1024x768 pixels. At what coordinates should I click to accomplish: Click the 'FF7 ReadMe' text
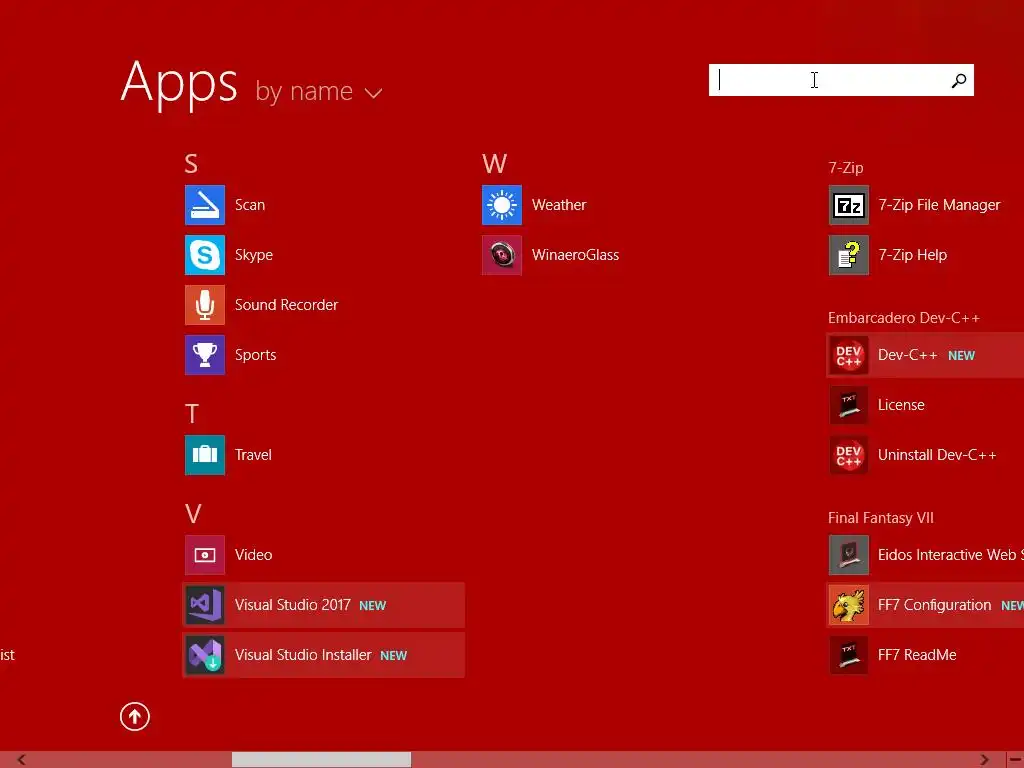click(x=917, y=655)
